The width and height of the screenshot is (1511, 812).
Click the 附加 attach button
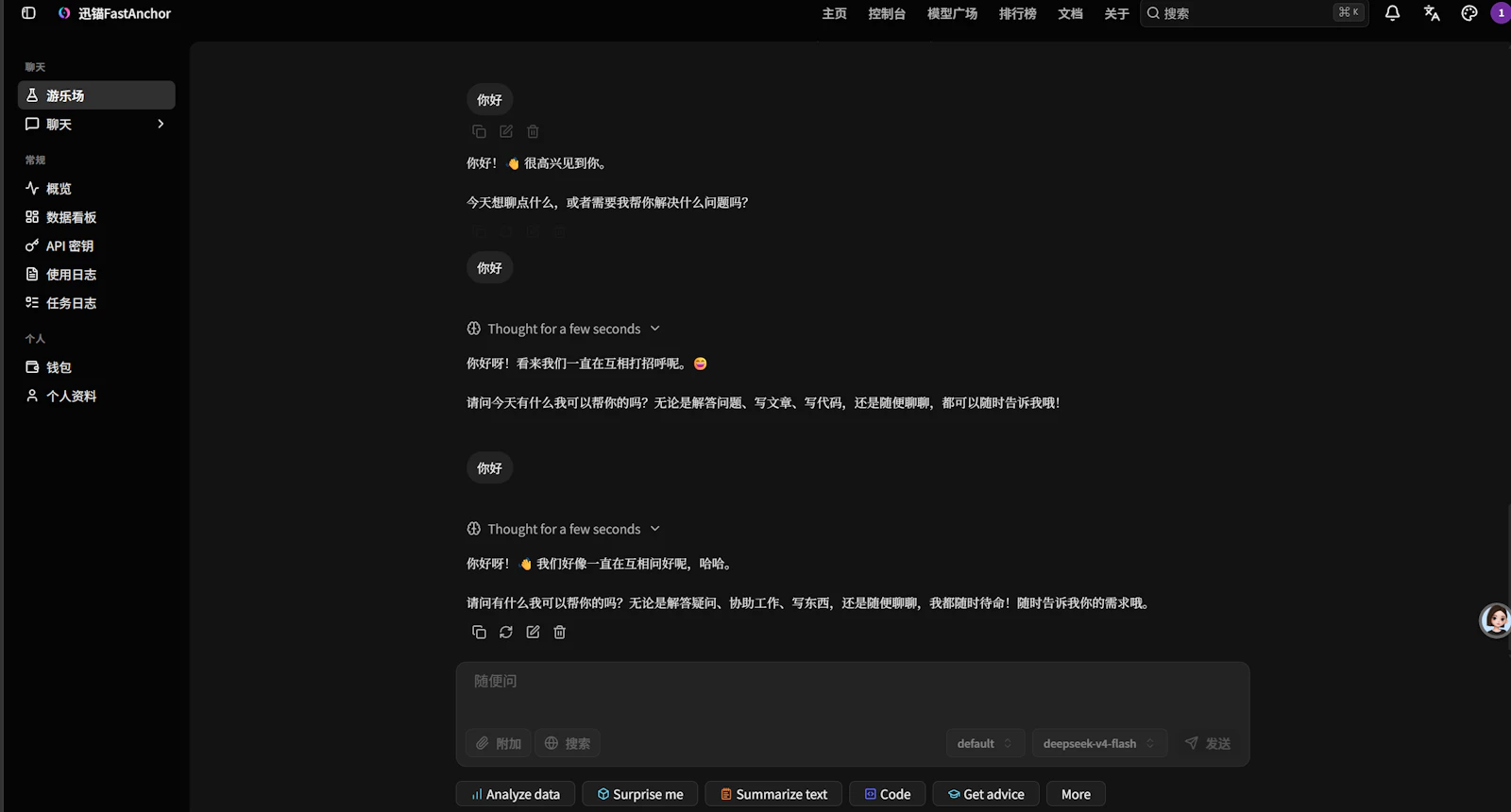[498, 743]
